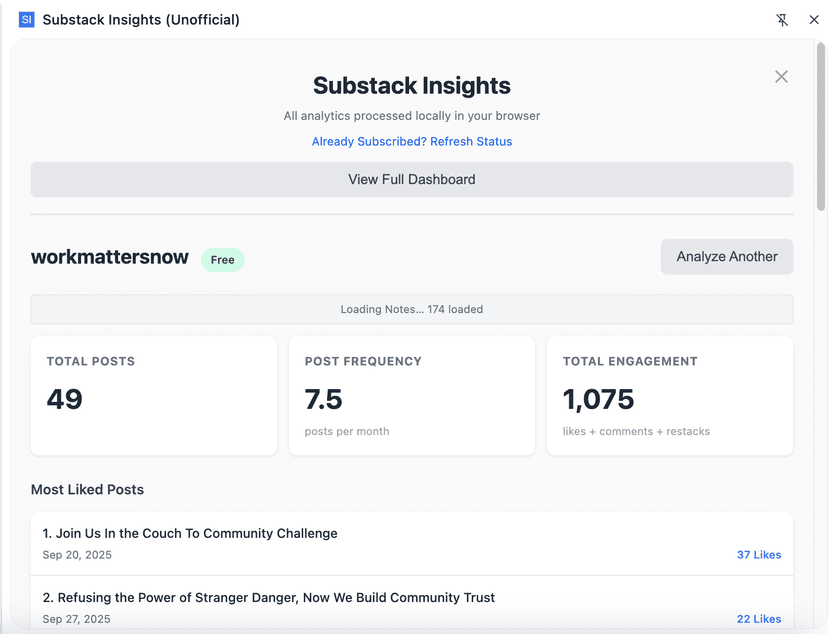The height and width of the screenshot is (634, 828).
Task: Dismiss the Substack Insights welcome banner
Action: pos(781,76)
